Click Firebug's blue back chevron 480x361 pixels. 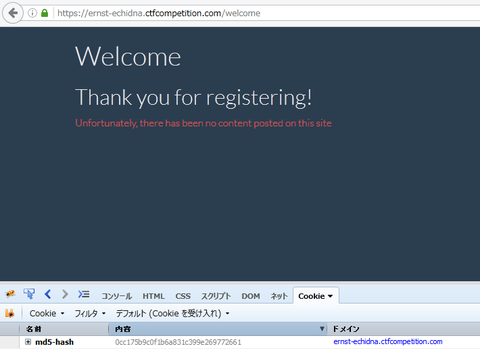[x=48, y=294]
